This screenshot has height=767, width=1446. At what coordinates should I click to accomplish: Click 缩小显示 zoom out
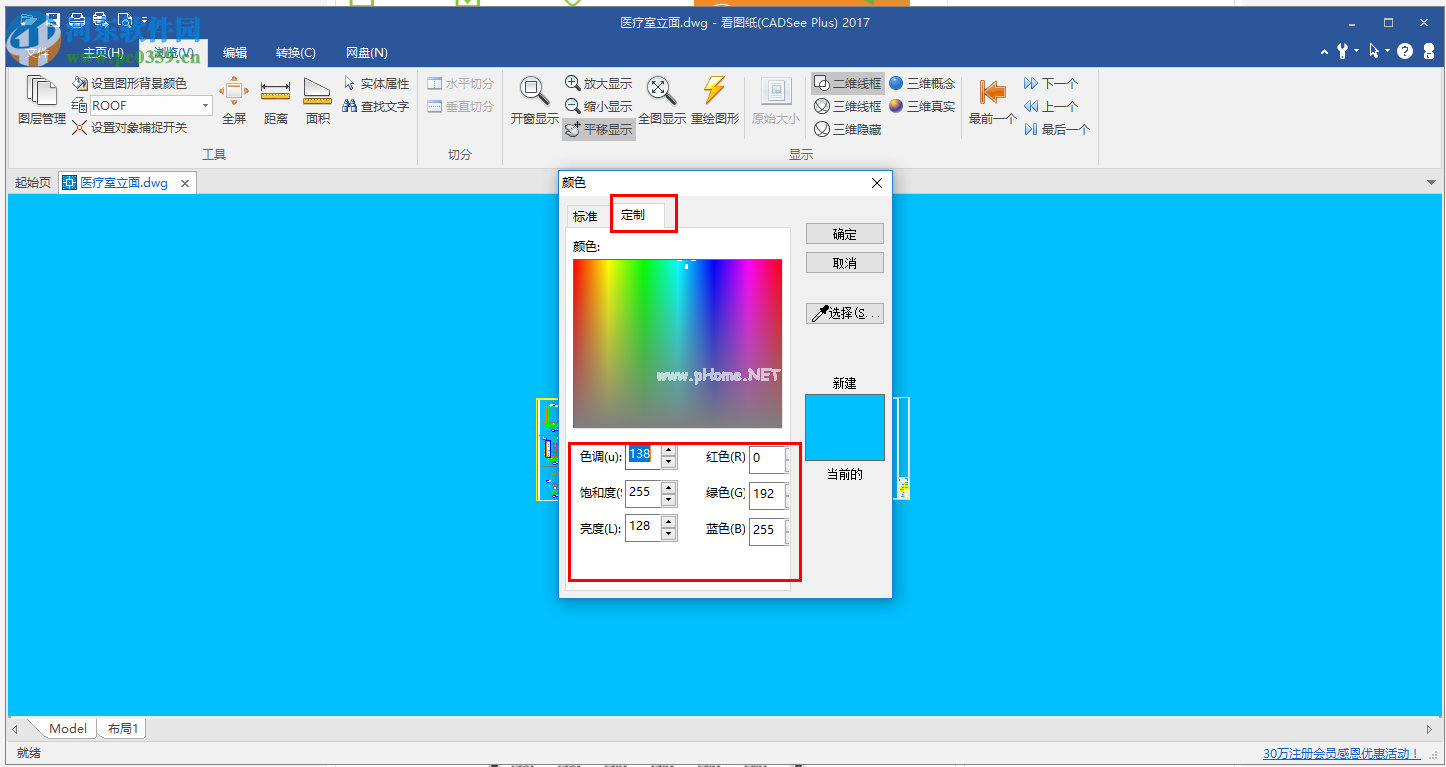click(598, 106)
